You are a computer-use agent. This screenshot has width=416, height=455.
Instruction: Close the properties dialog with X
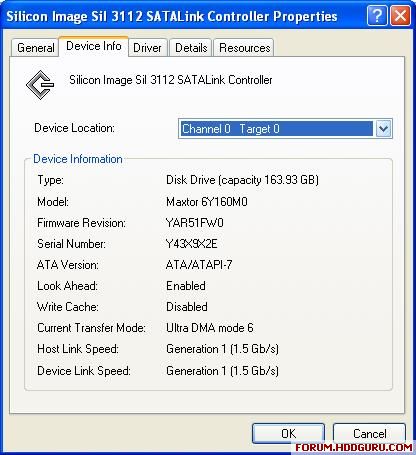click(x=400, y=15)
